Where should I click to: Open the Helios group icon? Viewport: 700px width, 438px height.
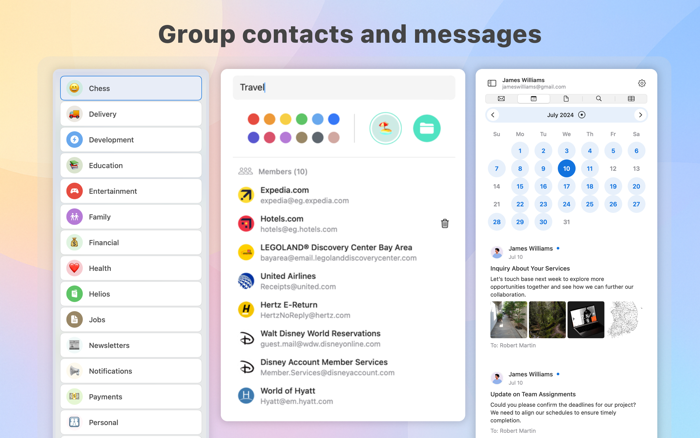[75, 294]
